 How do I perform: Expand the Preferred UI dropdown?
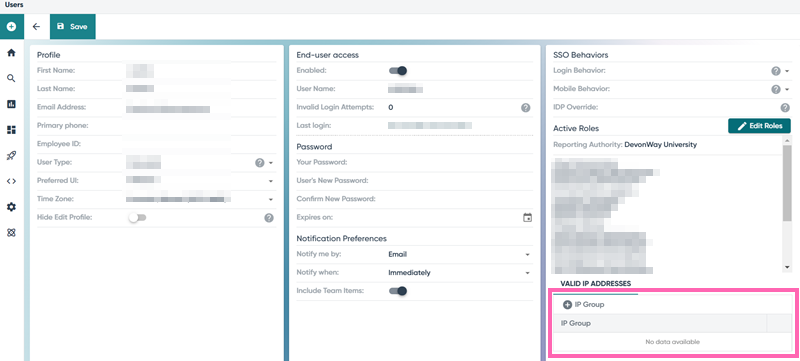pyautogui.click(x=271, y=181)
